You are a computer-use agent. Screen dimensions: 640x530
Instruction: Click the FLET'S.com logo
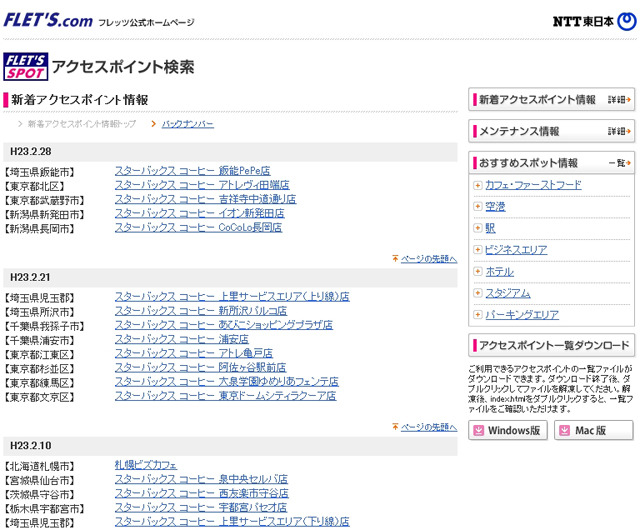click(48, 20)
